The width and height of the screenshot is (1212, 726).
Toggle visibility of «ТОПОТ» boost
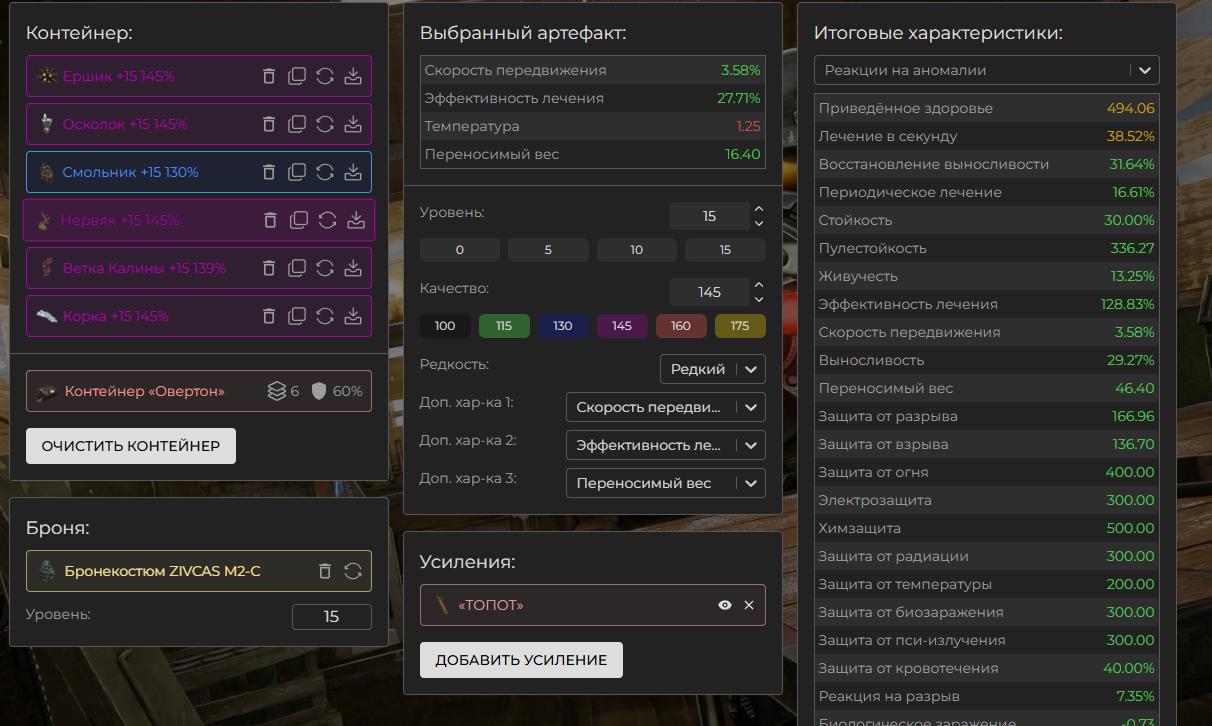point(725,605)
